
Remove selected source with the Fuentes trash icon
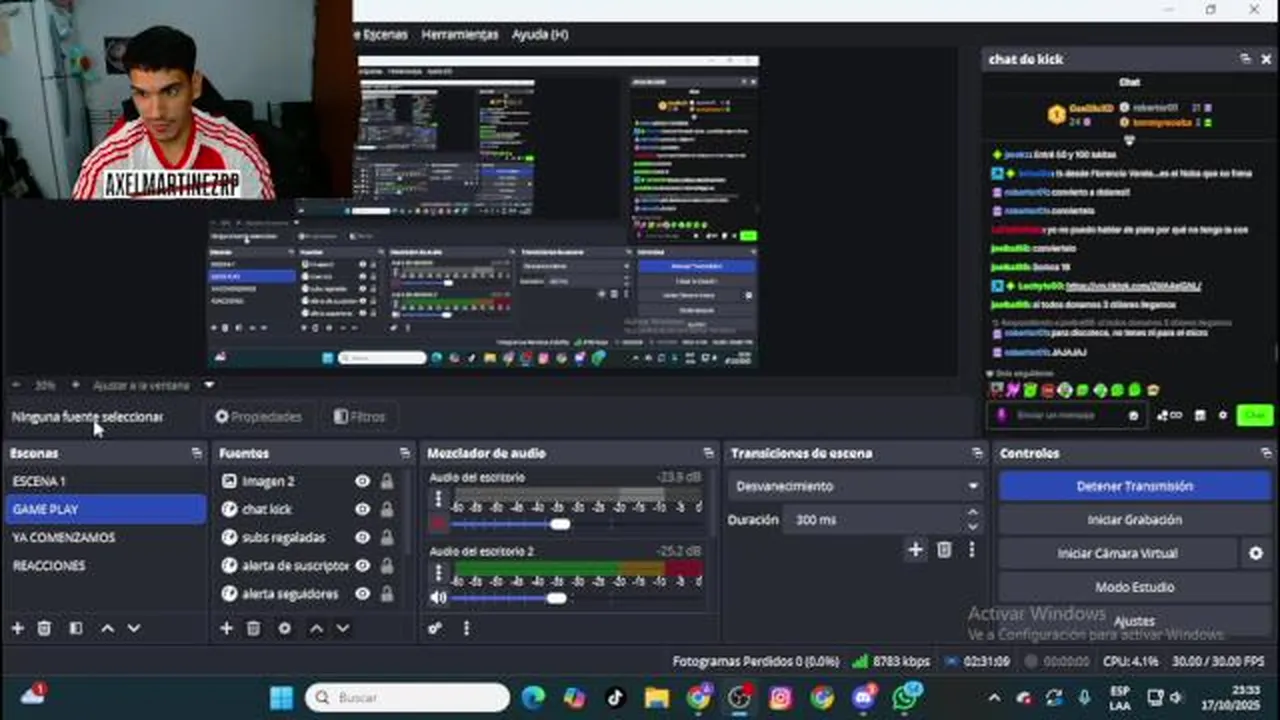[x=253, y=628]
